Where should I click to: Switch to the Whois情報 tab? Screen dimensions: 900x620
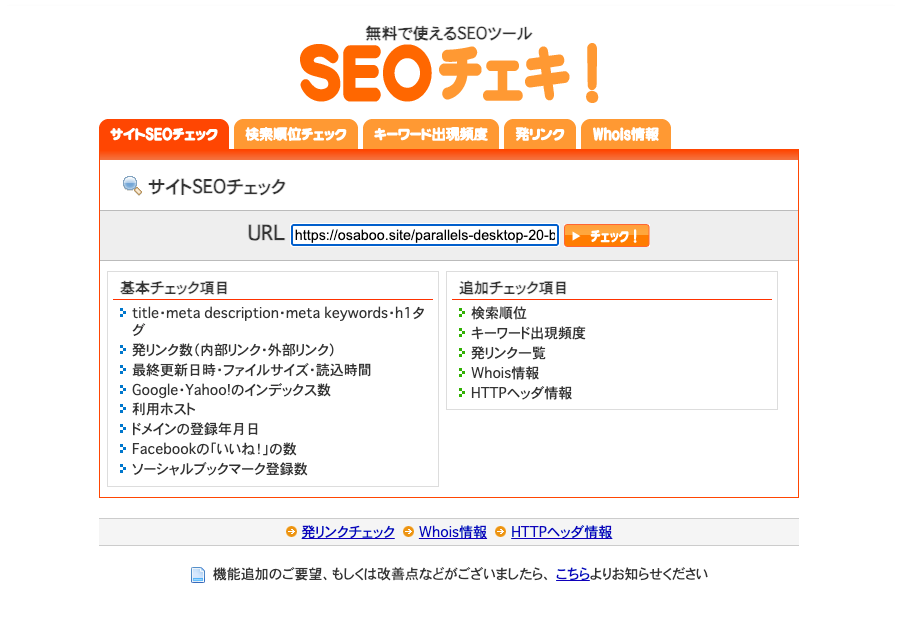point(626,134)
